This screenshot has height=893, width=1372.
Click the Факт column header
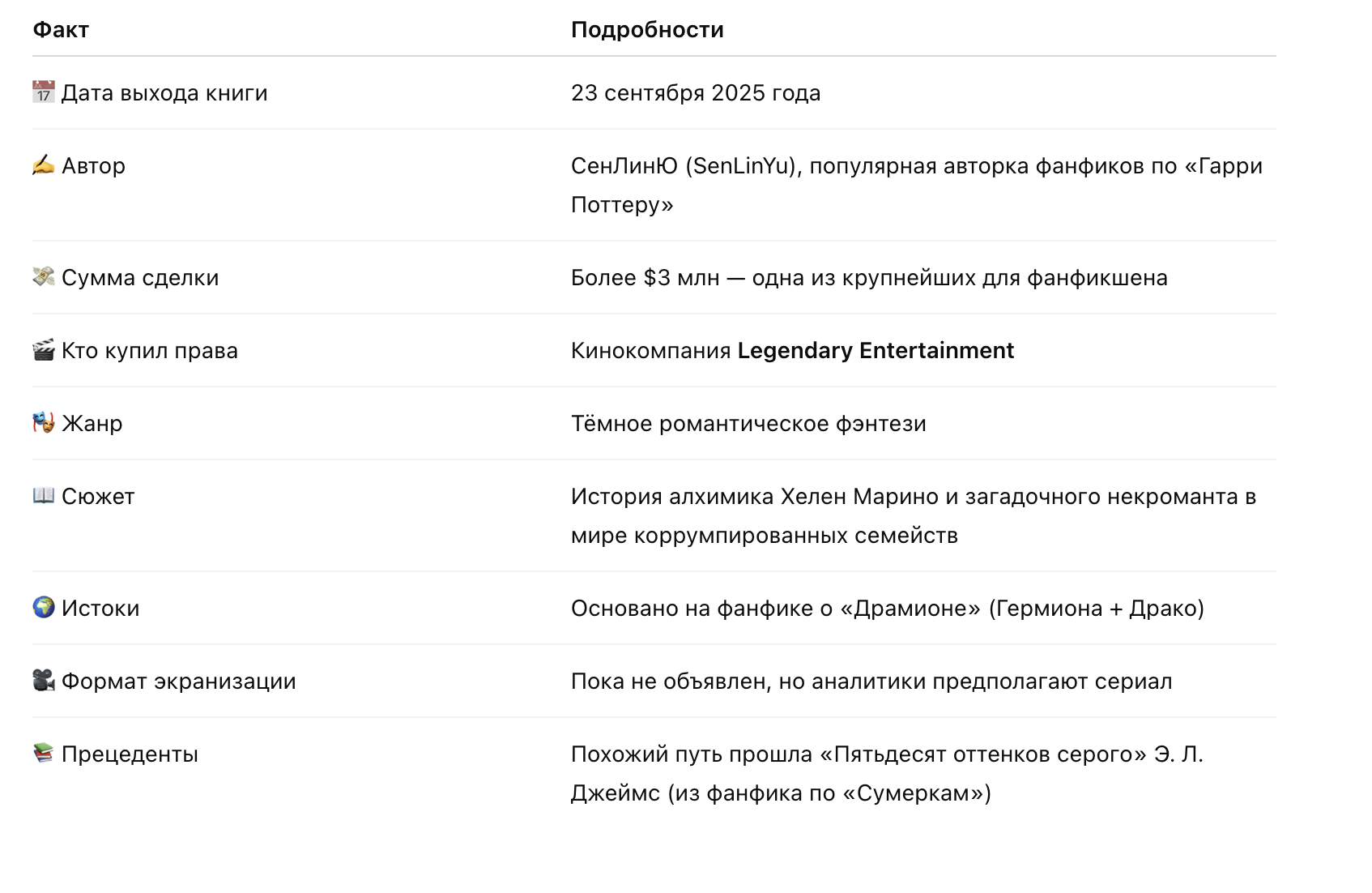pos(61,30)
